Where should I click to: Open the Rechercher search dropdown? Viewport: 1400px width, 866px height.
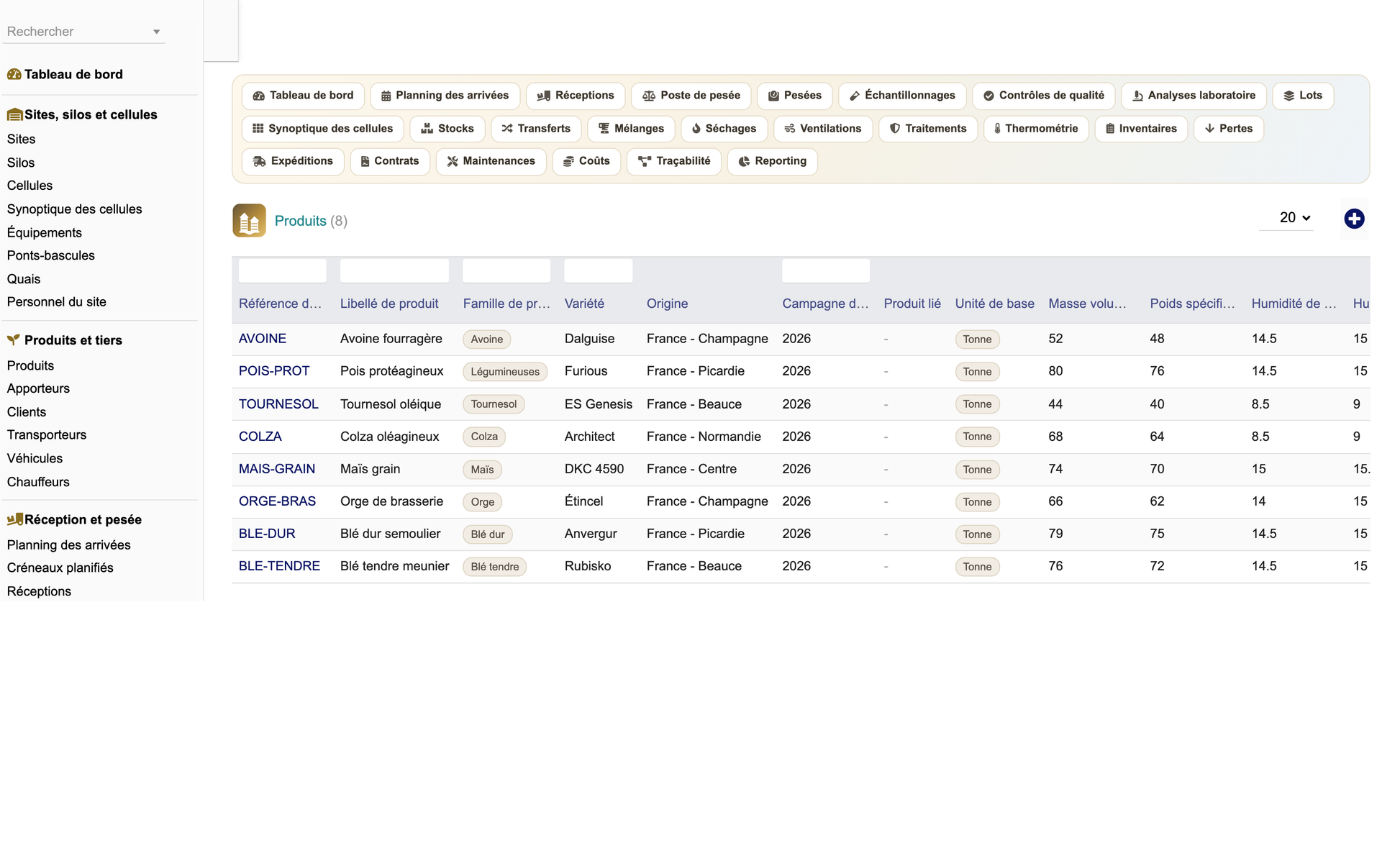click(x=84, y=32)
